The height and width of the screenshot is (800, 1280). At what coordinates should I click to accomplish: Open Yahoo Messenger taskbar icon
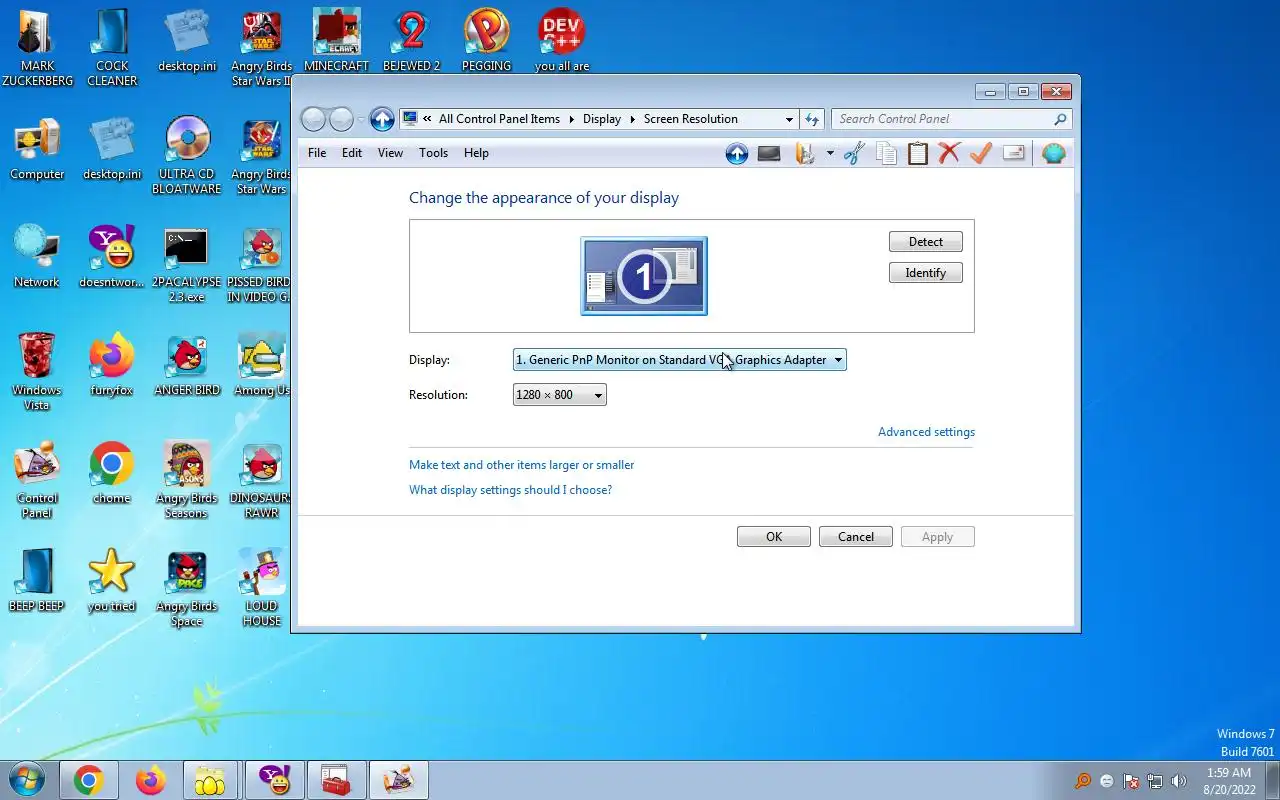(274, 780)
